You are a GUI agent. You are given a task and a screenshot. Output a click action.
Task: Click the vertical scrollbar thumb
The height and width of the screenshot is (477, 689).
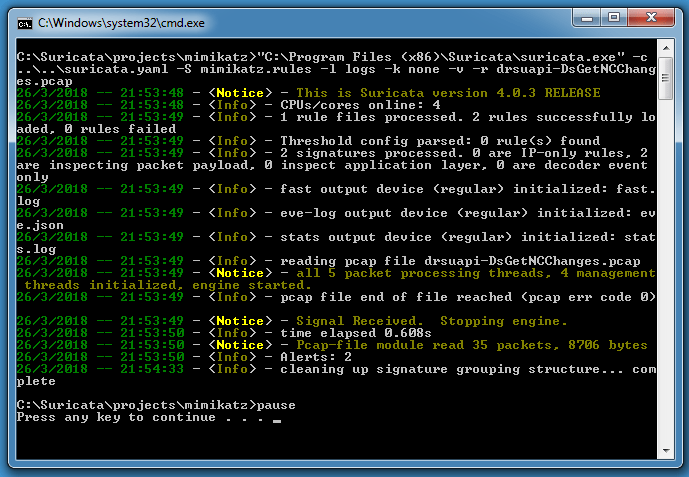pos(666,80)
